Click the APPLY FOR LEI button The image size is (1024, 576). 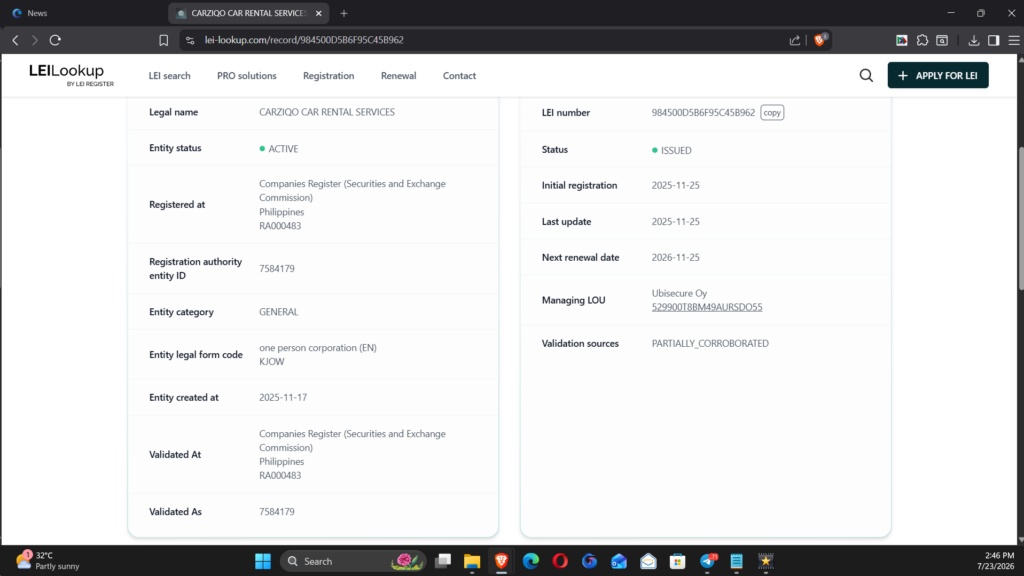938,75
